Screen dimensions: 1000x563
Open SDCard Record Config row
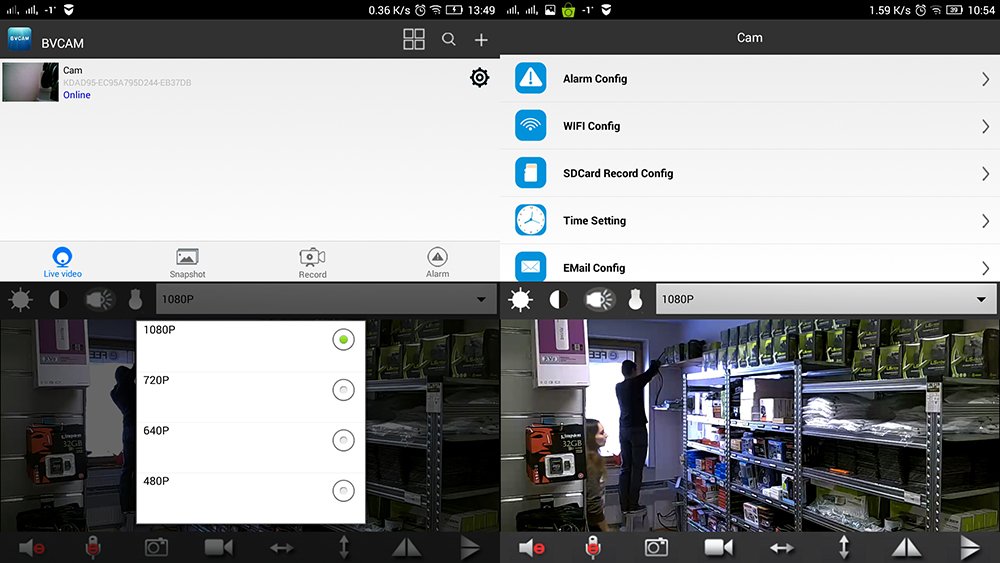[750, 173]
